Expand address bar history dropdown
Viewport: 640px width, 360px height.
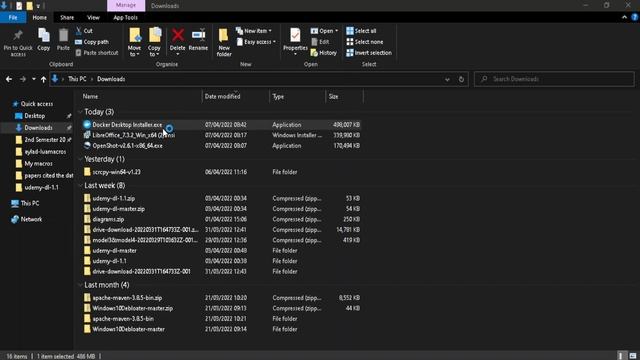tap(447, 79)
